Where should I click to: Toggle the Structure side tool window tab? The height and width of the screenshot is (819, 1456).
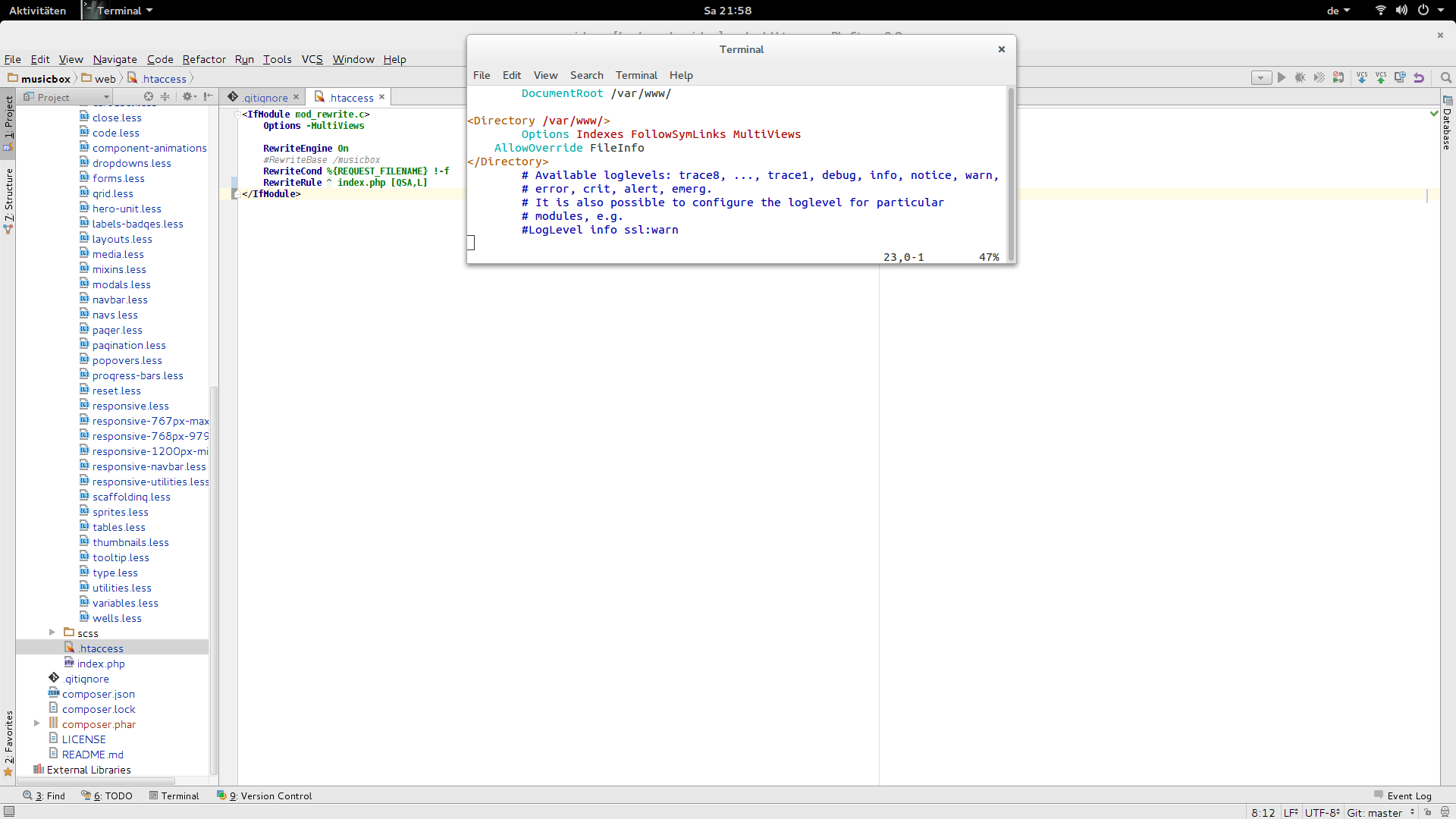click(x=8, y=199)
